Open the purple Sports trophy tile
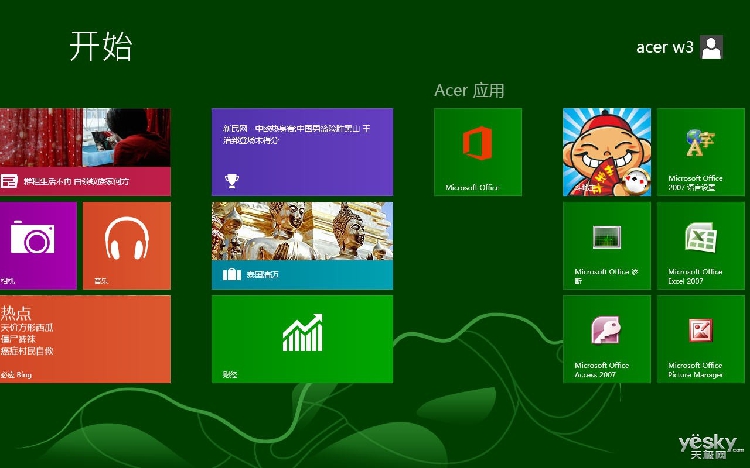750x468 pixels. [x=302, y=152]
